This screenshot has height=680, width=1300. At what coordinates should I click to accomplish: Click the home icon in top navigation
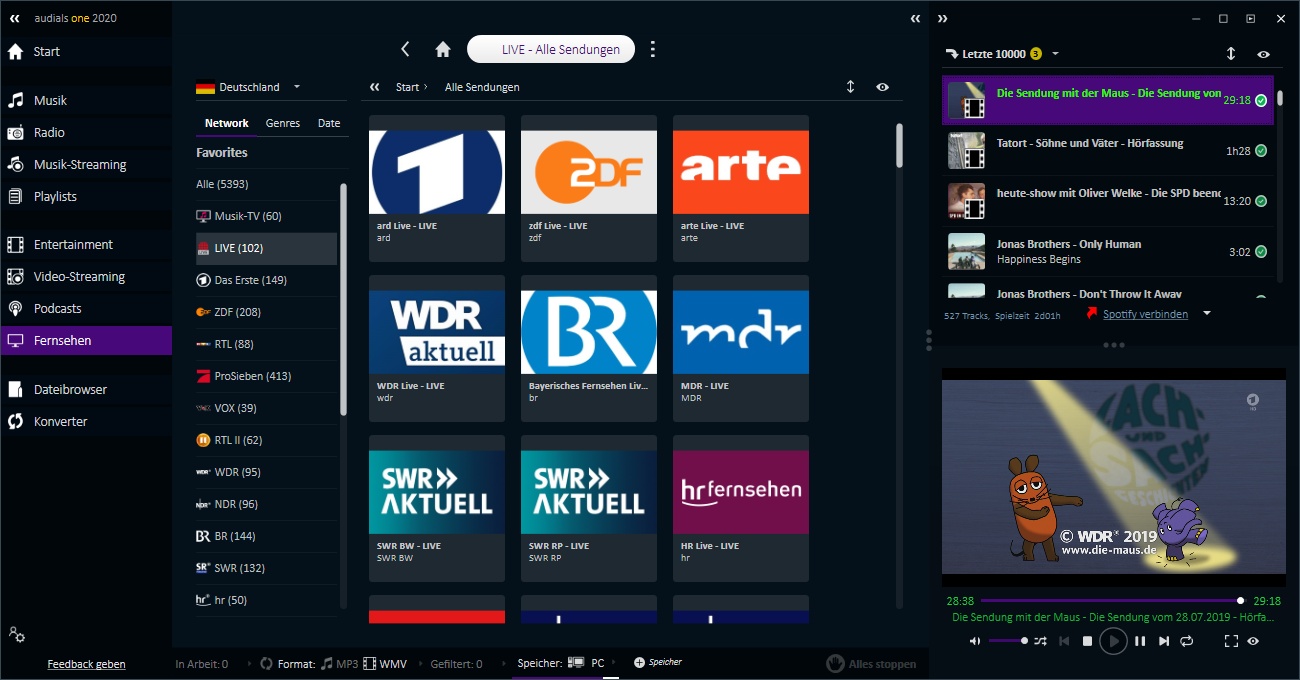tap(443, 49)
